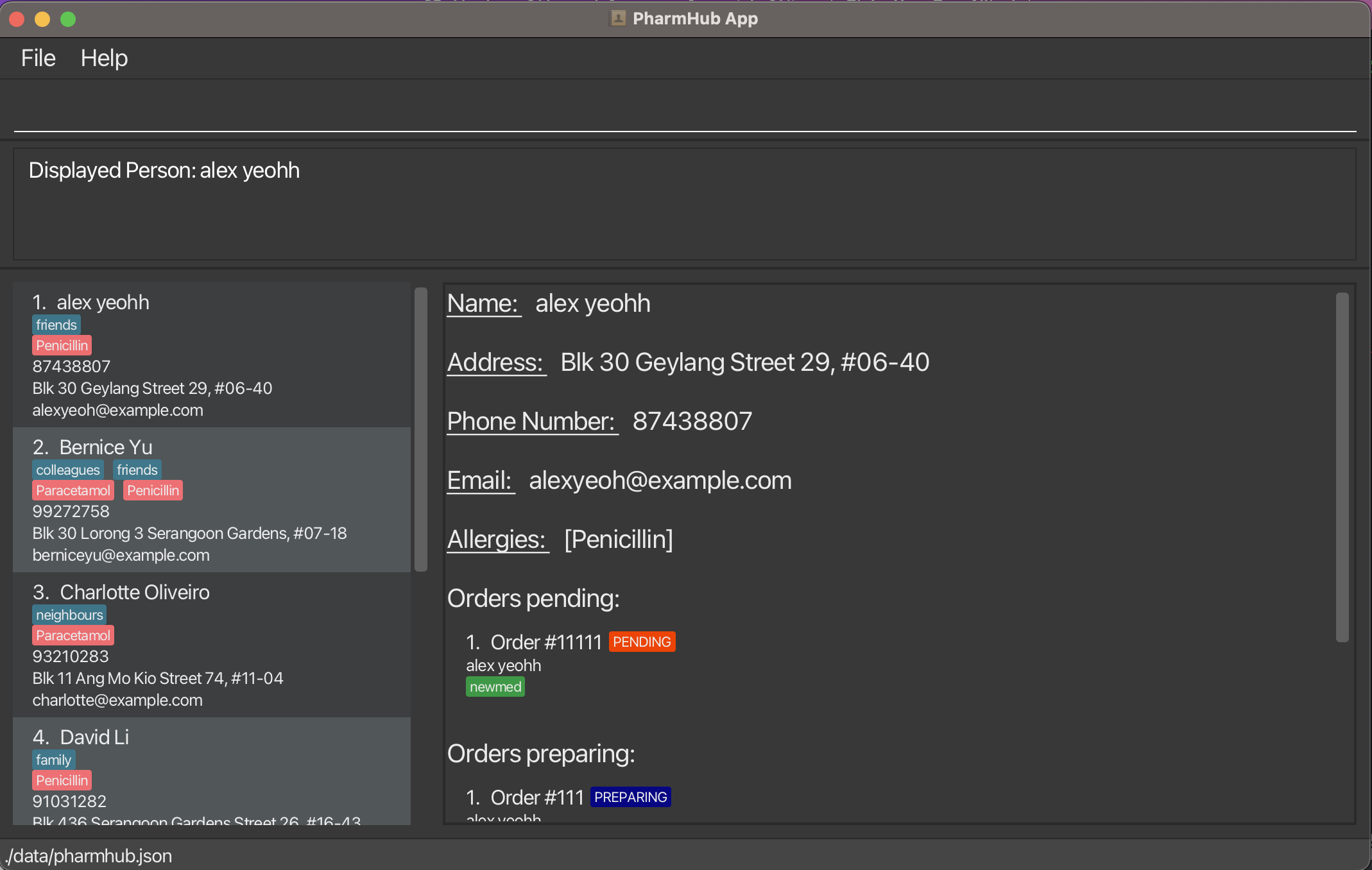
Task: Select Bernice Yu person card
Action: (212, 500)
